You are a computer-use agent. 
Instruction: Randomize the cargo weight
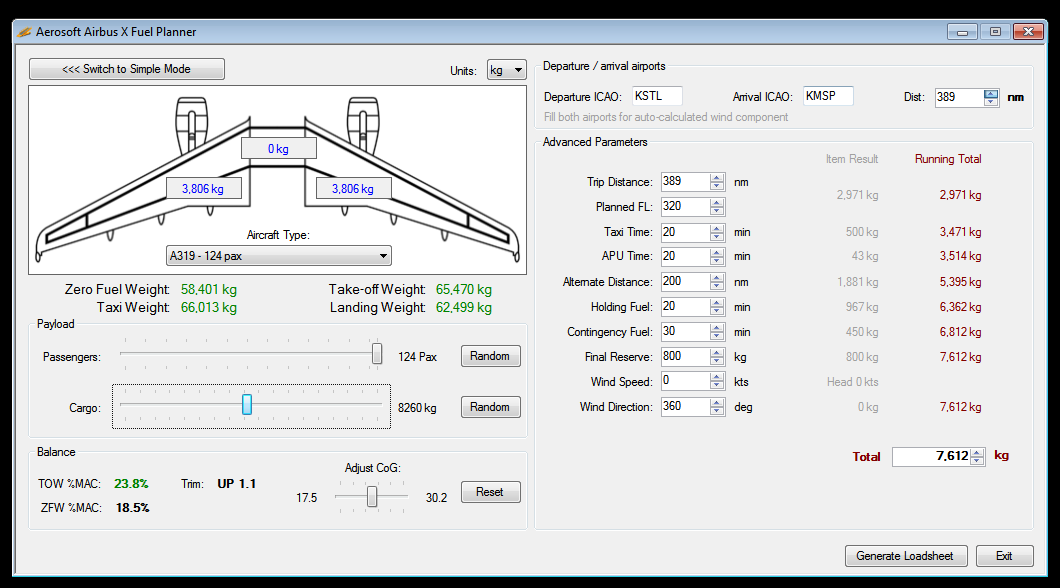coord(490,407)
